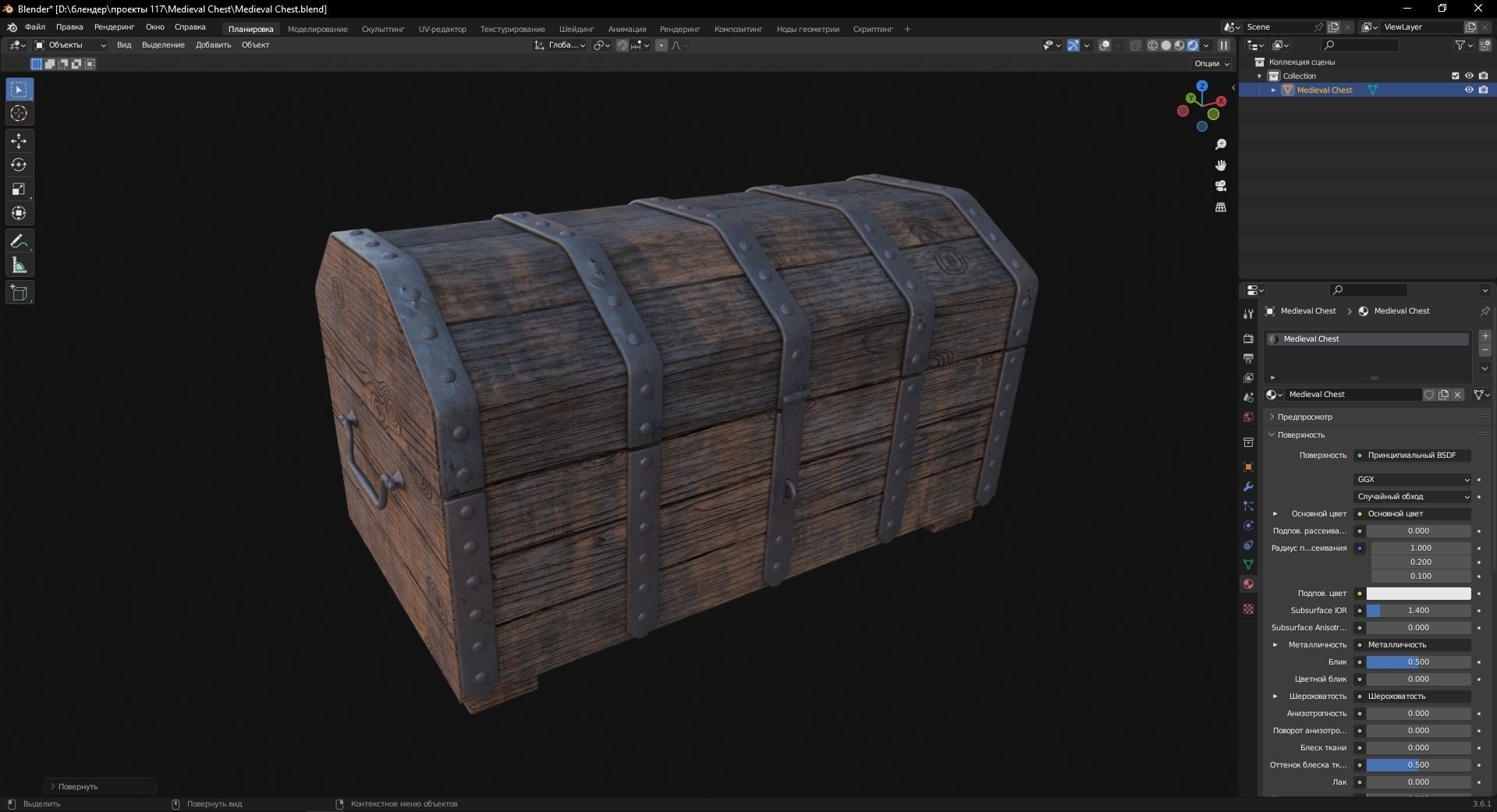The image size is (1497, 812).
Task: Click the Блик value slider field
Action: pyautogui.click(x=1417, y=662)
